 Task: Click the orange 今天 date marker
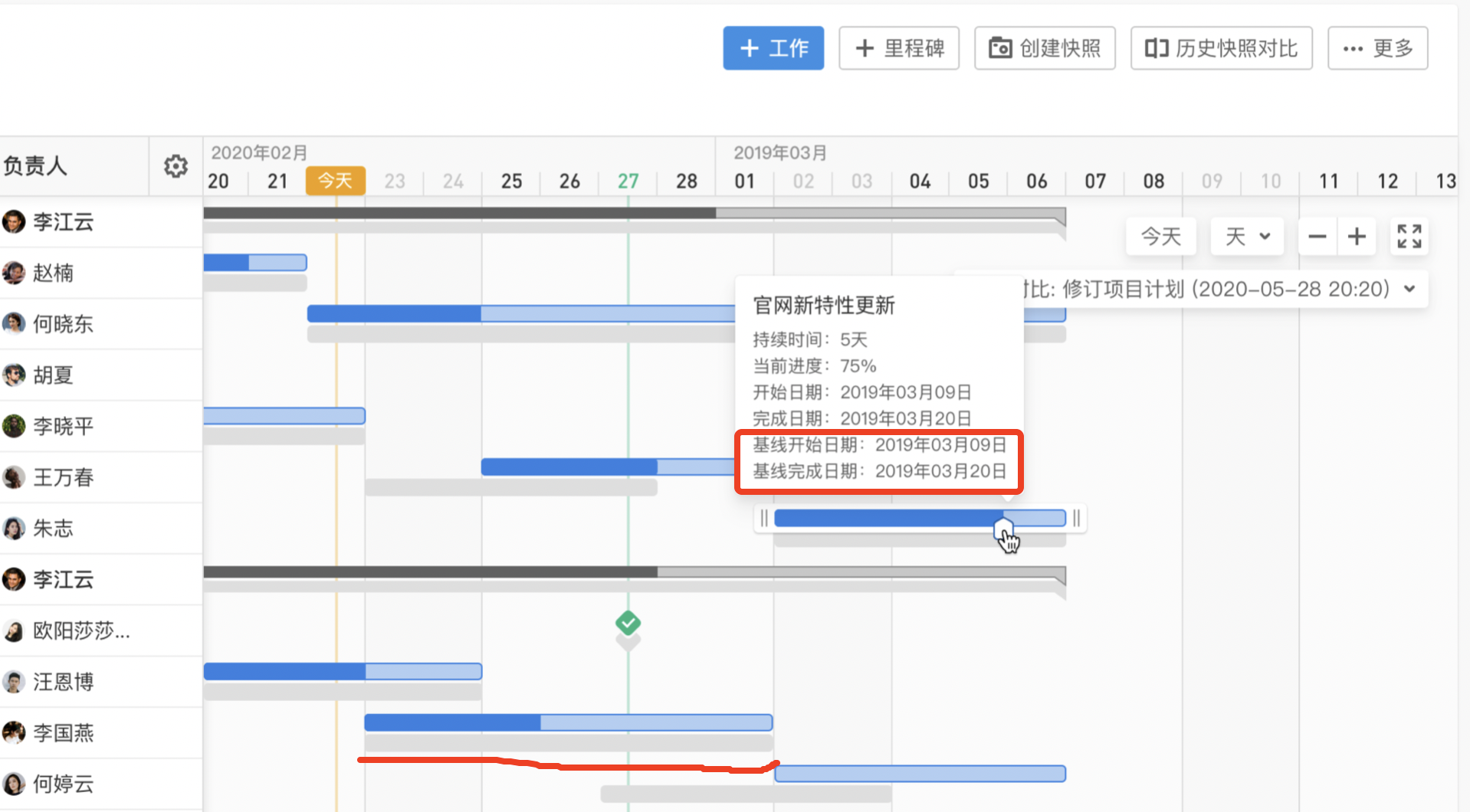pos(336,181)
